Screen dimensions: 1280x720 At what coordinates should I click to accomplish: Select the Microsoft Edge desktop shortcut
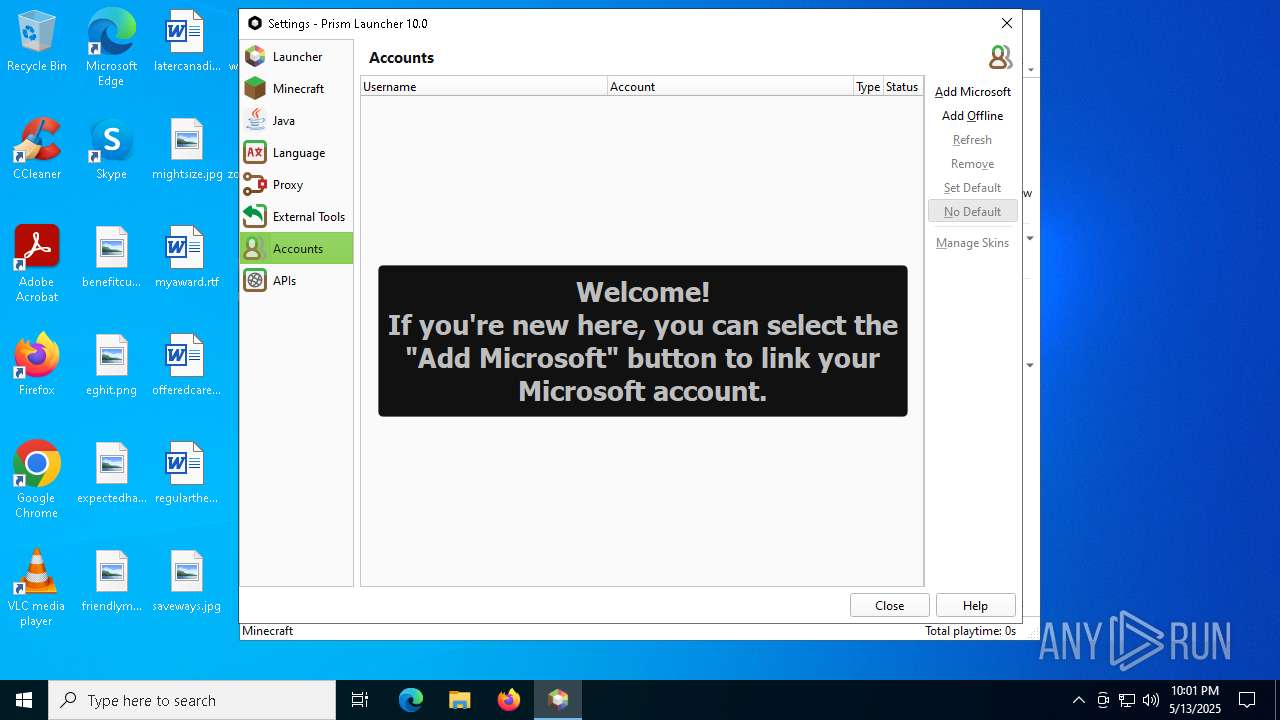(111, 49)
